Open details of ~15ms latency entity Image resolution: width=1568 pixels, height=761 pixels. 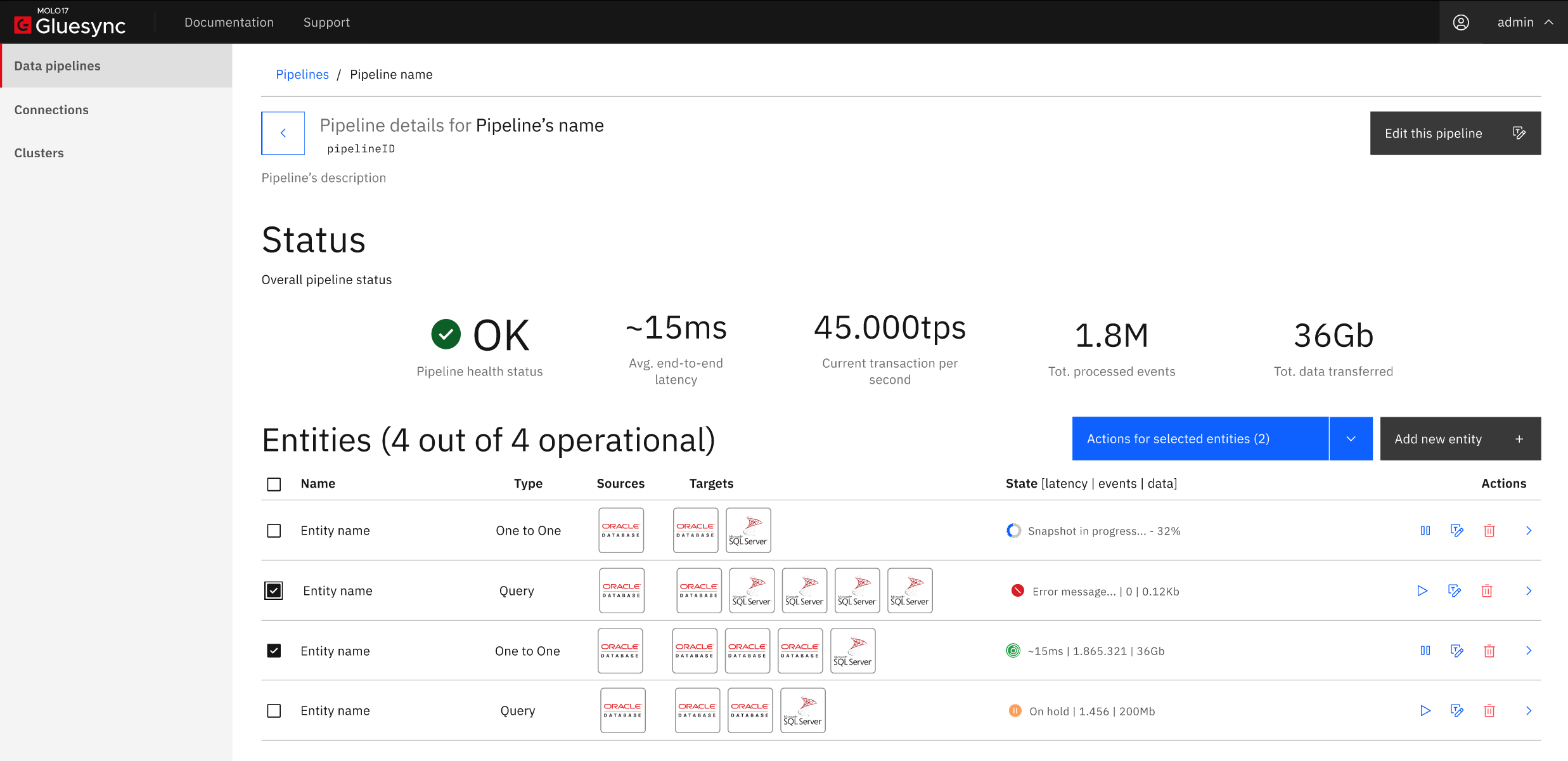(1529, 651)
